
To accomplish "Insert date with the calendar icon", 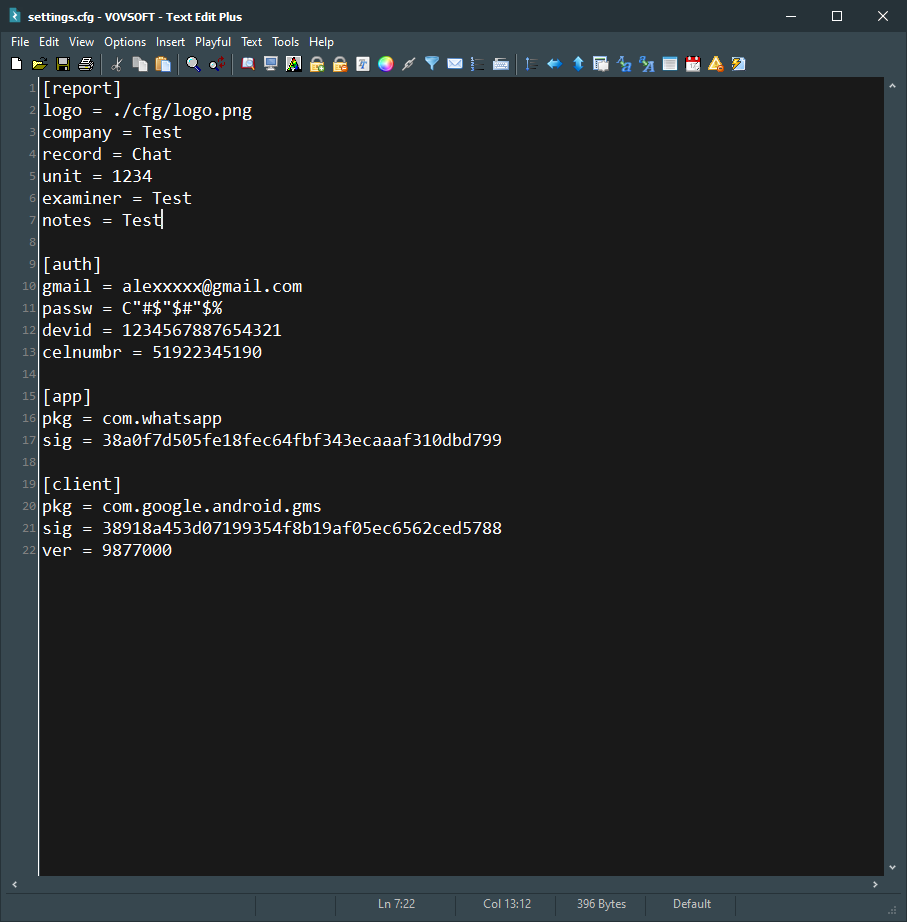I will (693, 64).
